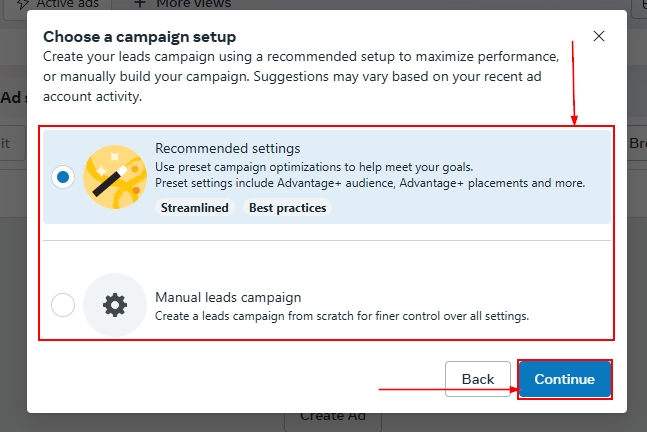
Task: Click the gear icon for Manual leads
Action: point(115,305)
